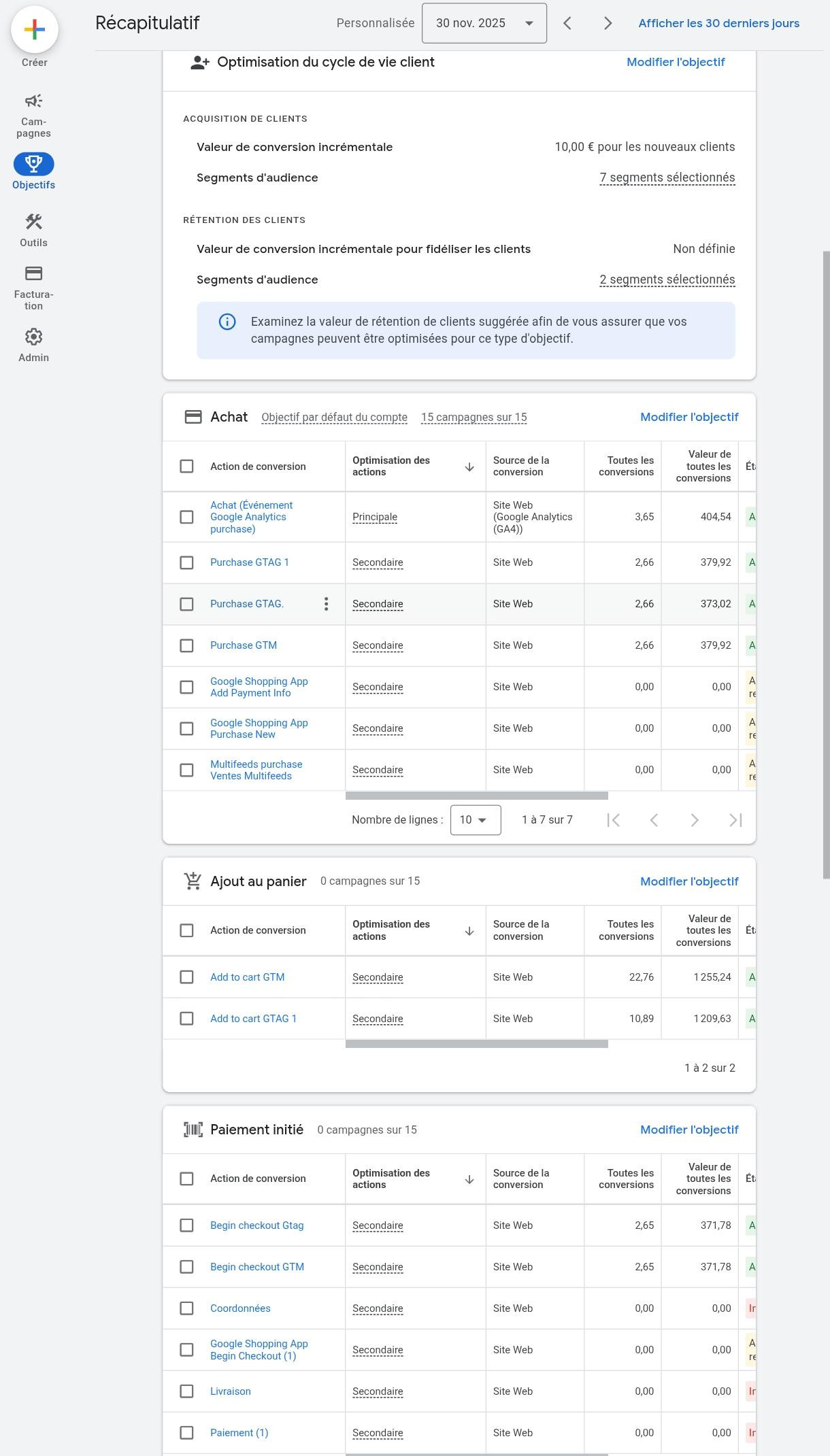
Task: Go to the next date period
Action: click(608, 23)
